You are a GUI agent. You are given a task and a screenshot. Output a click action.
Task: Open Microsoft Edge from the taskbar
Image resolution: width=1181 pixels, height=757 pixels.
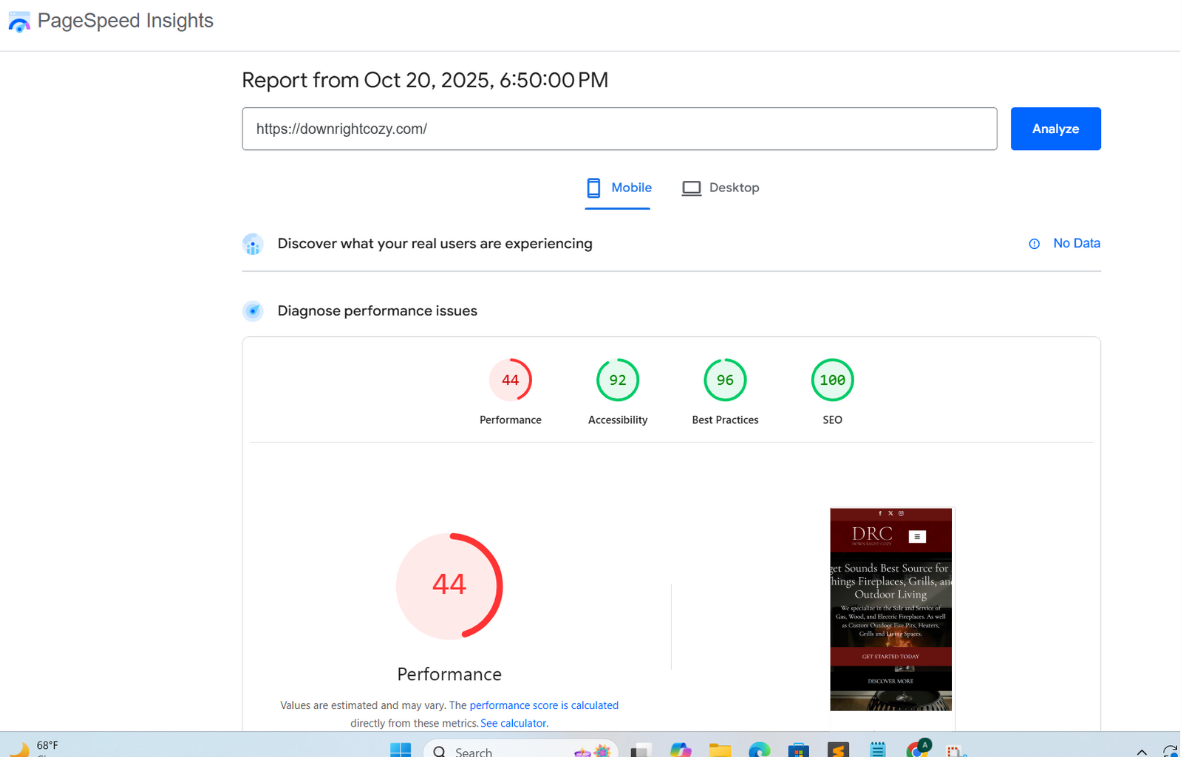[759, 750]
